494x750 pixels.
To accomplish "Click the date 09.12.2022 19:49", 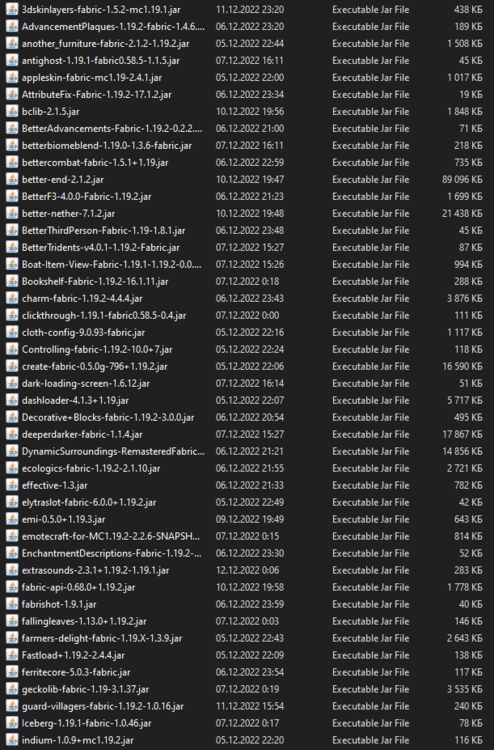I will coord(250,519).
